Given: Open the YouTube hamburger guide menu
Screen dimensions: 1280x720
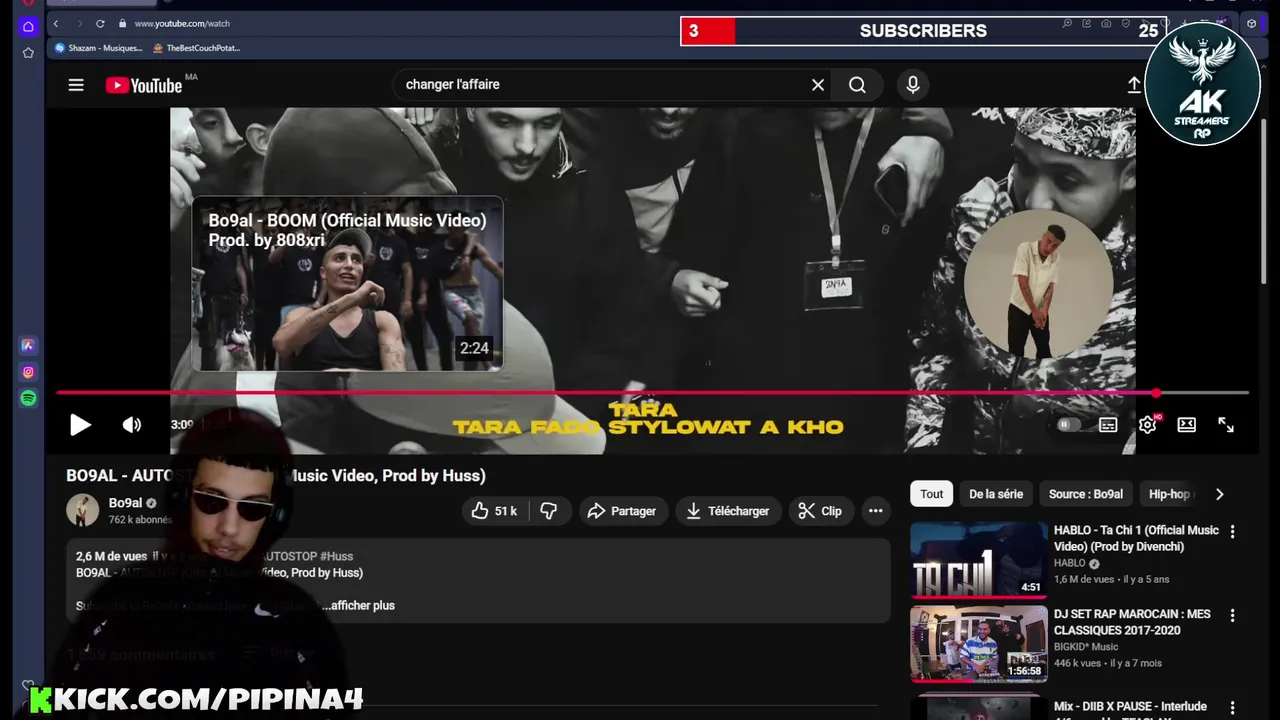Looking at the screenshot, I should pos(76,85).
